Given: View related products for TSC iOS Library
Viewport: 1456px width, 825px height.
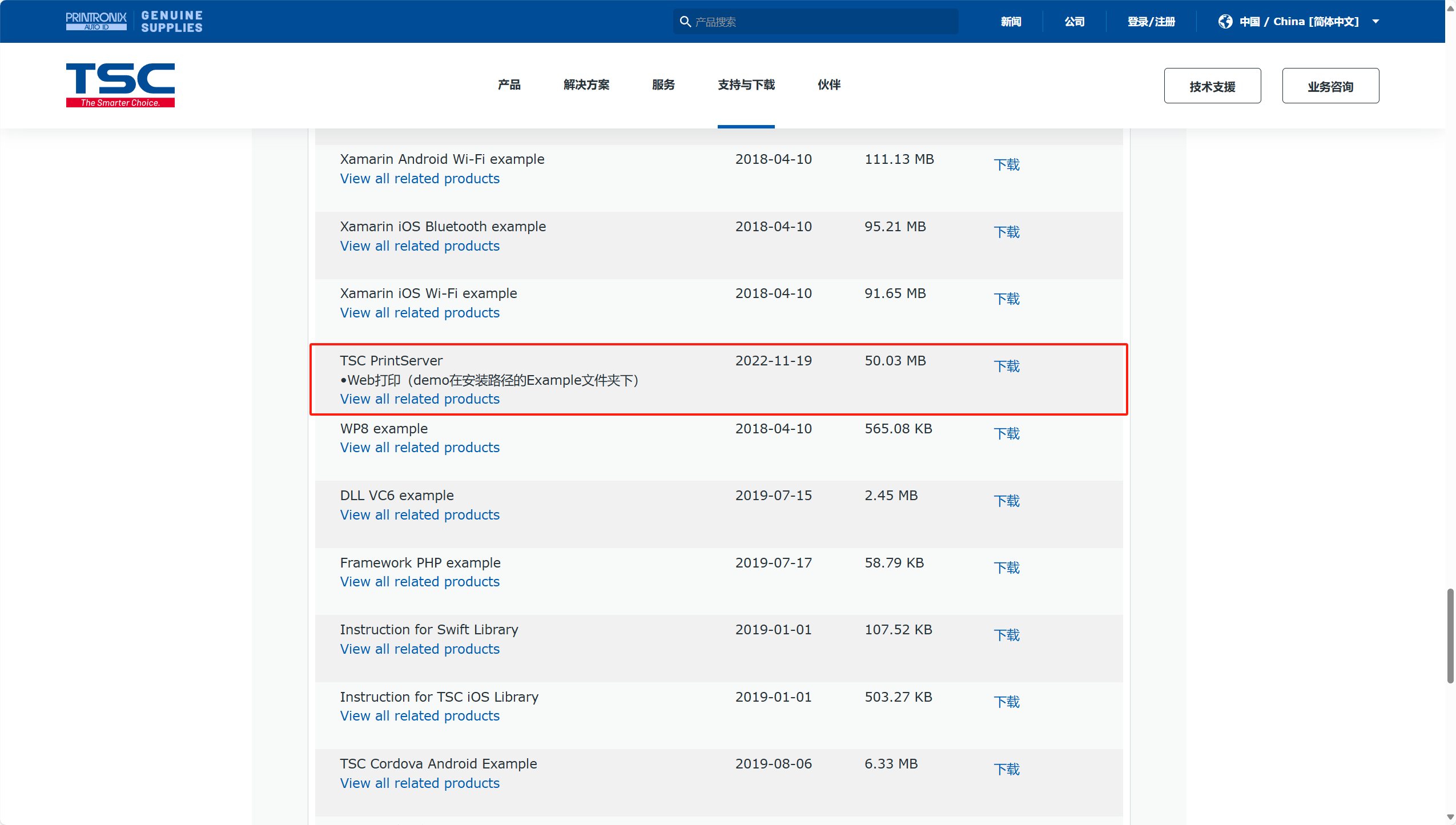Looking at the screenshot, I should 420,716.
